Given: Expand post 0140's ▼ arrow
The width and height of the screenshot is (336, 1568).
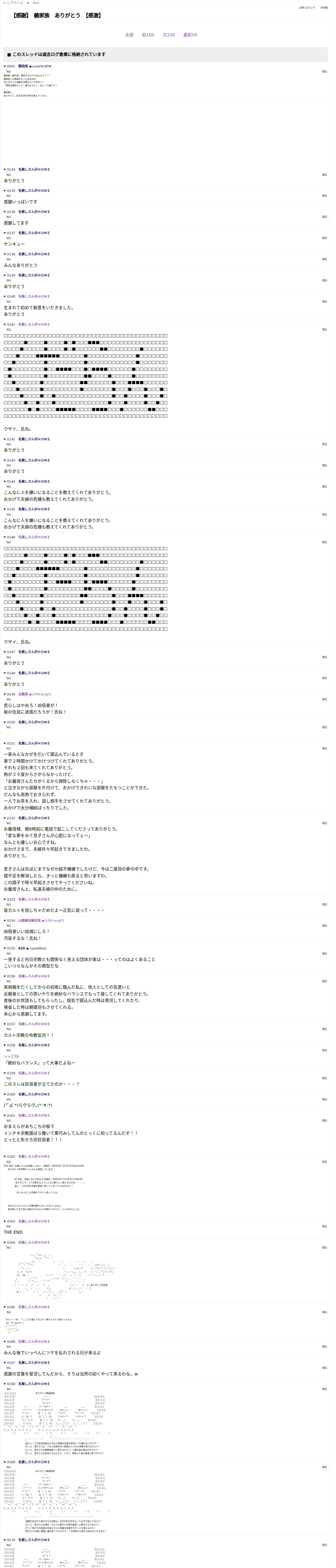Looking at the screenshot, I should click(x=5, y=296).
